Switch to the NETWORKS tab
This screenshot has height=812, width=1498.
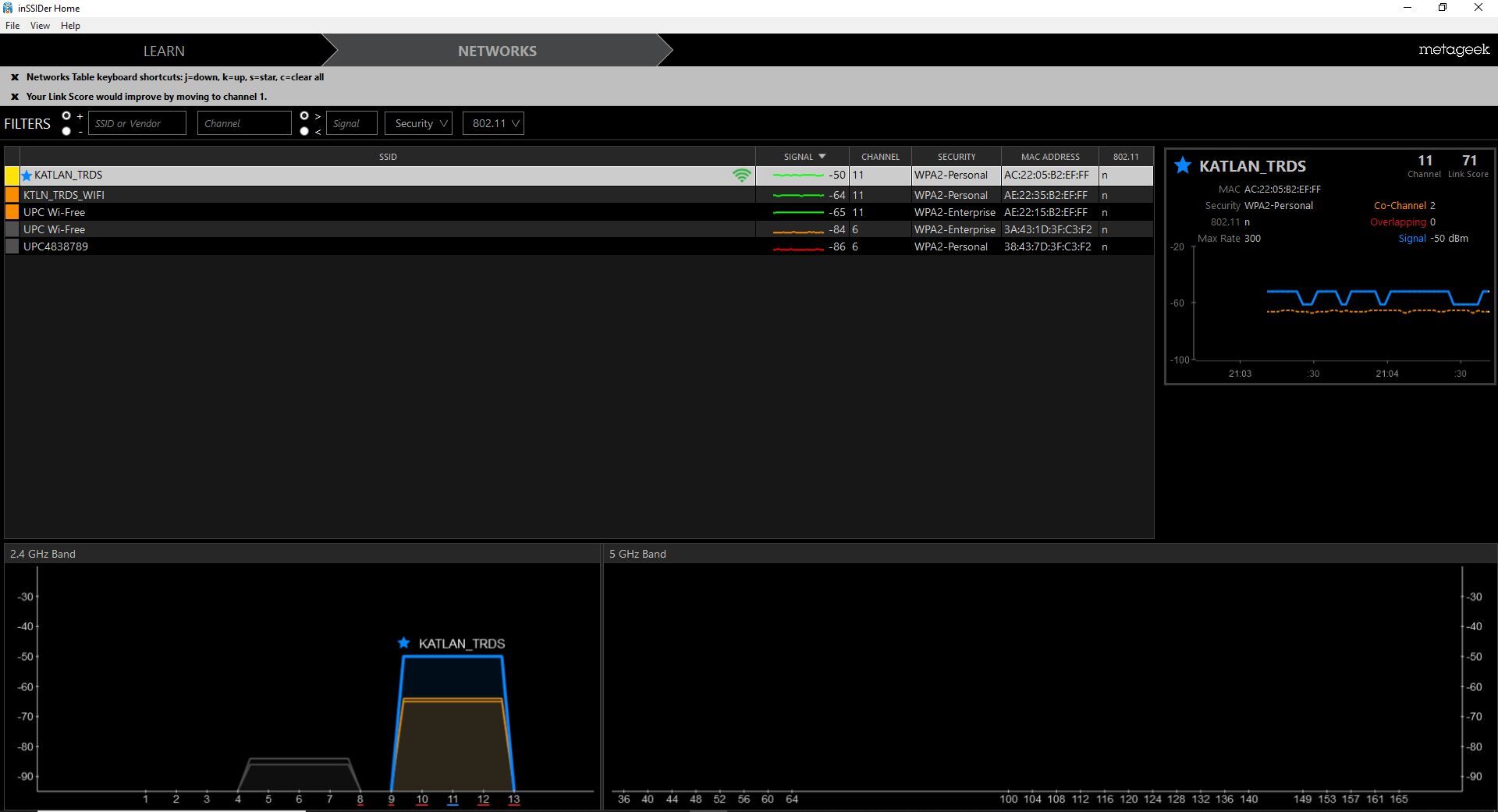click(x=497, y=51)
